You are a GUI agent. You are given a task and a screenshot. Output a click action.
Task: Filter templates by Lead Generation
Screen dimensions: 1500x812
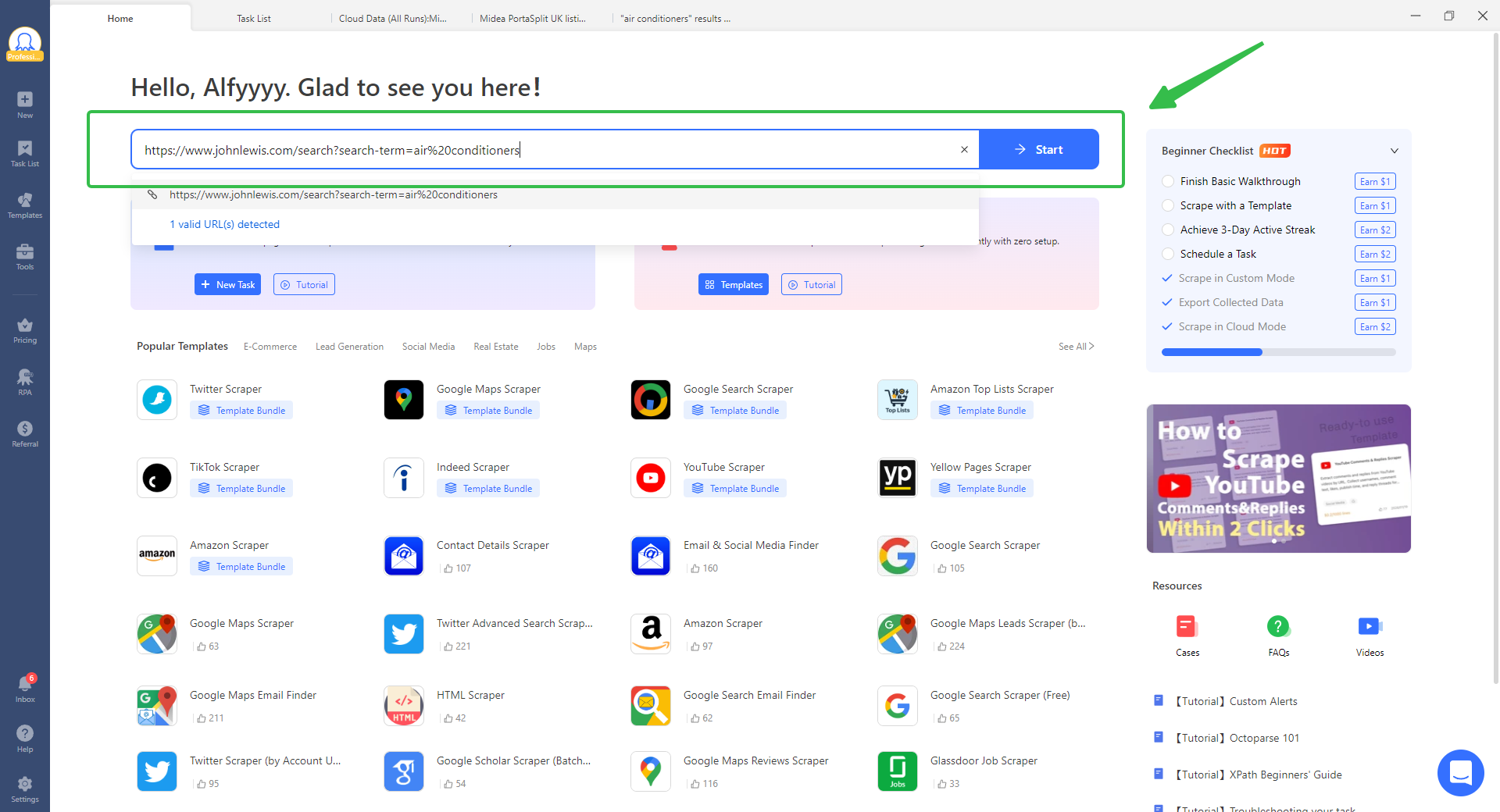point(349,347)
